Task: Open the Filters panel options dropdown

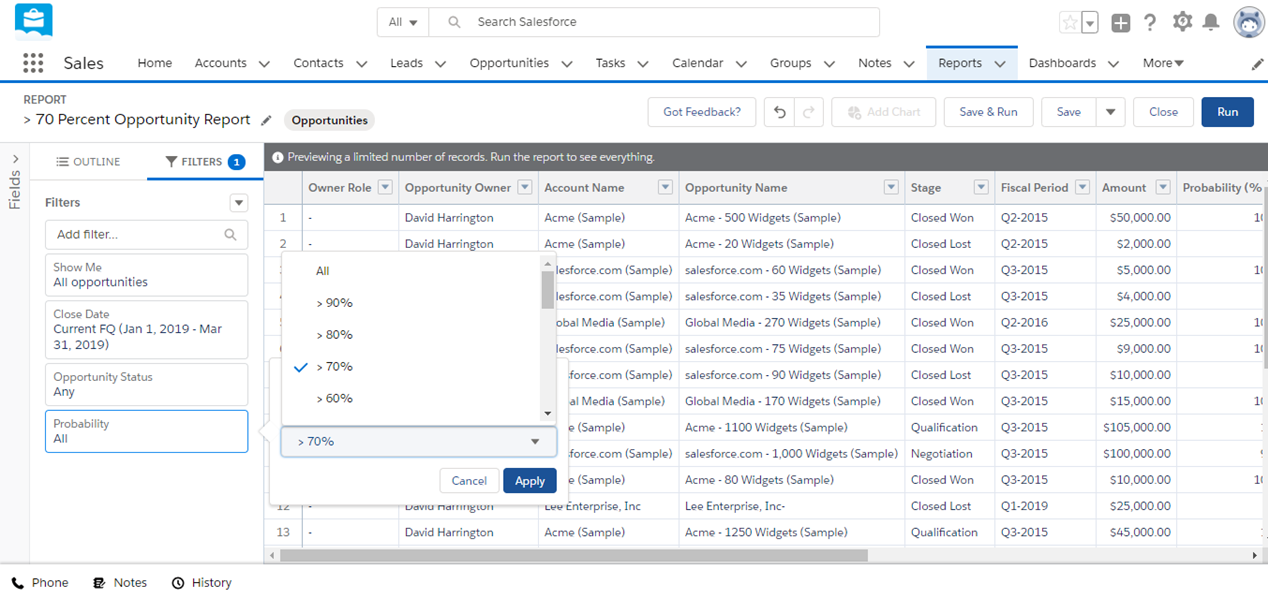Action: coord(238,202)
